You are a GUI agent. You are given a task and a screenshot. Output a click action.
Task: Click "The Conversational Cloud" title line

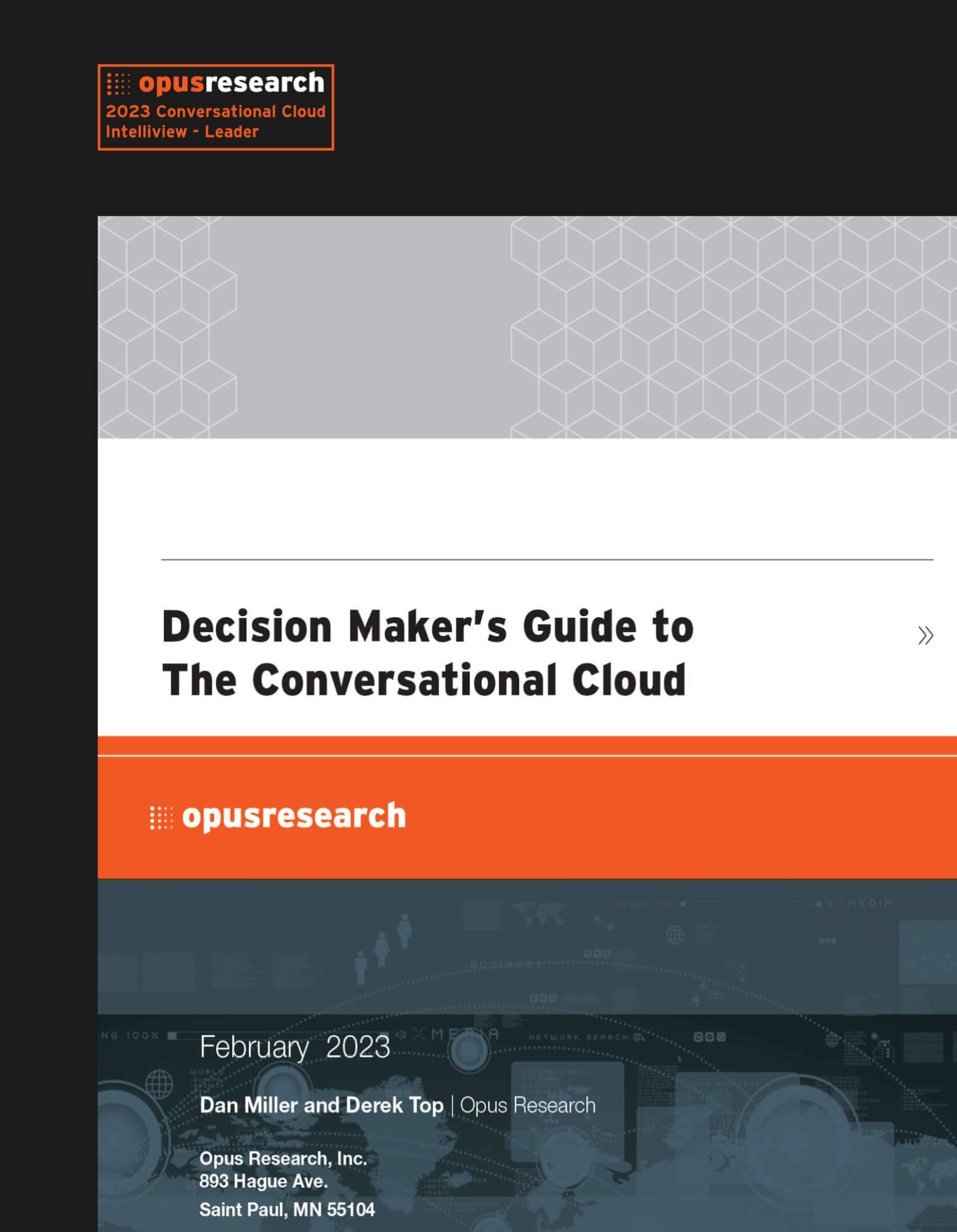(424, 680)
